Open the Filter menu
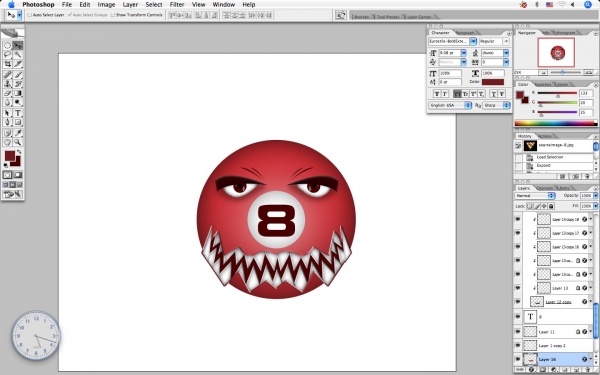Image resolution: width=600 pixels, height=375 pixels. click(177, 5)
